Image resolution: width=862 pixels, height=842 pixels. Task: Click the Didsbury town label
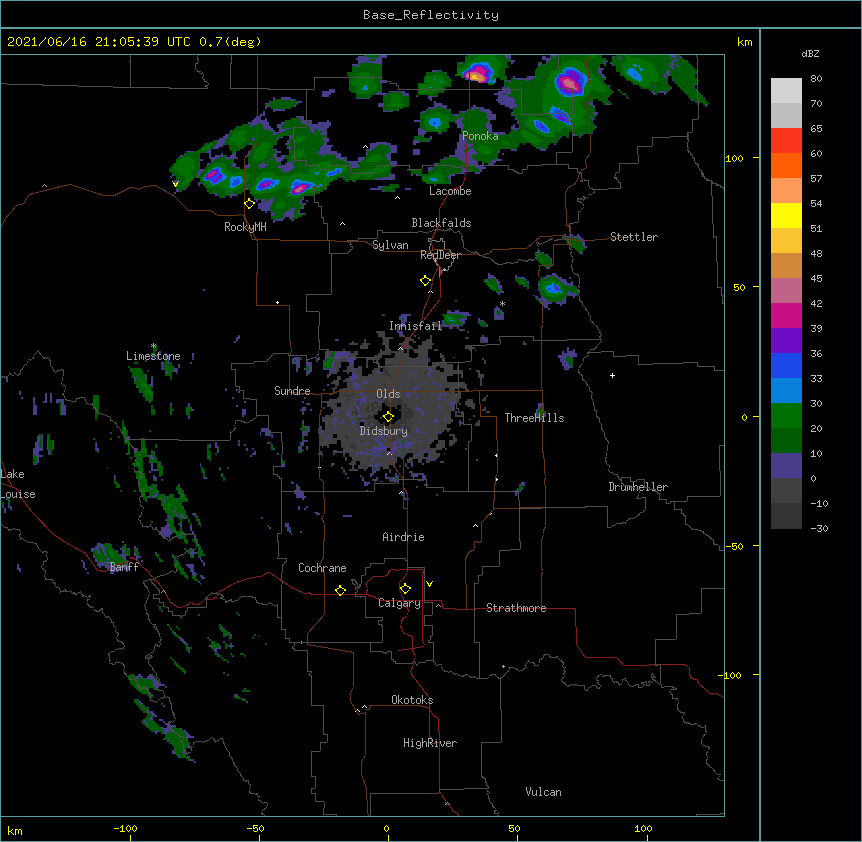(x=384, y=431)
